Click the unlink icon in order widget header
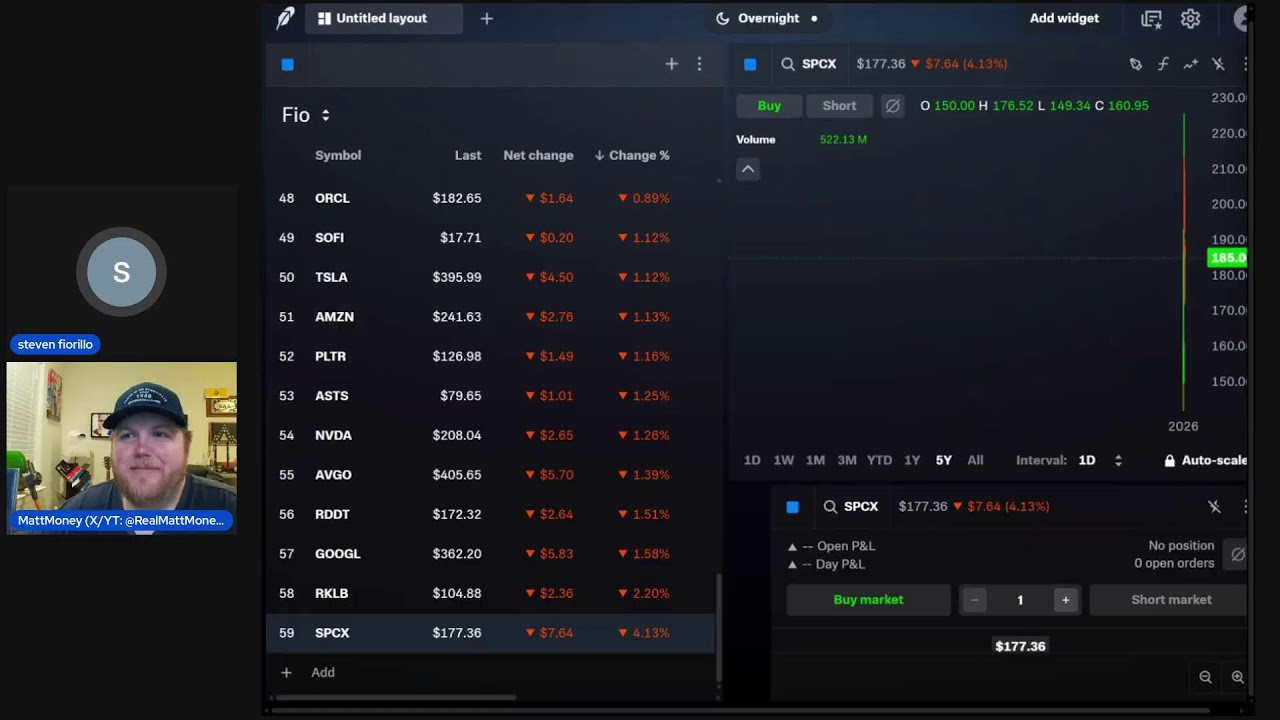Image resolution: width=1280 pixels, height=720 pixels. (x=1214, y=507)
